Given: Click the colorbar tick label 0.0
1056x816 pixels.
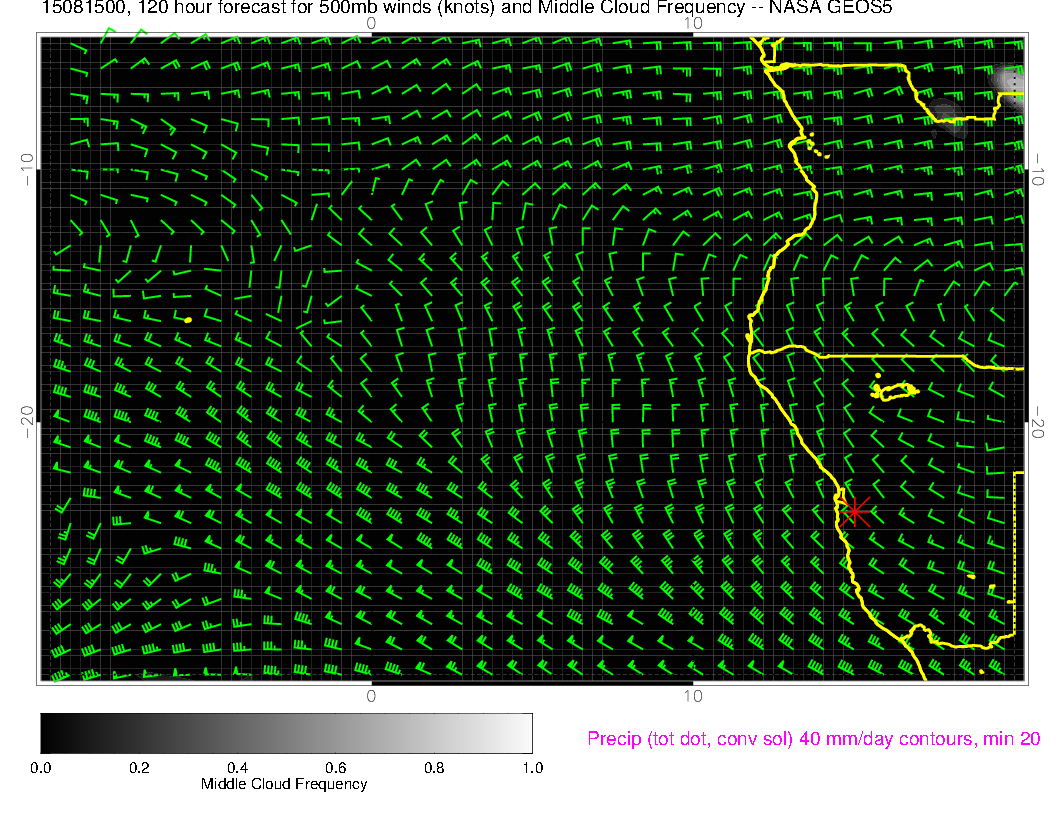Looking at the screenshot, I should pos(40,768).
